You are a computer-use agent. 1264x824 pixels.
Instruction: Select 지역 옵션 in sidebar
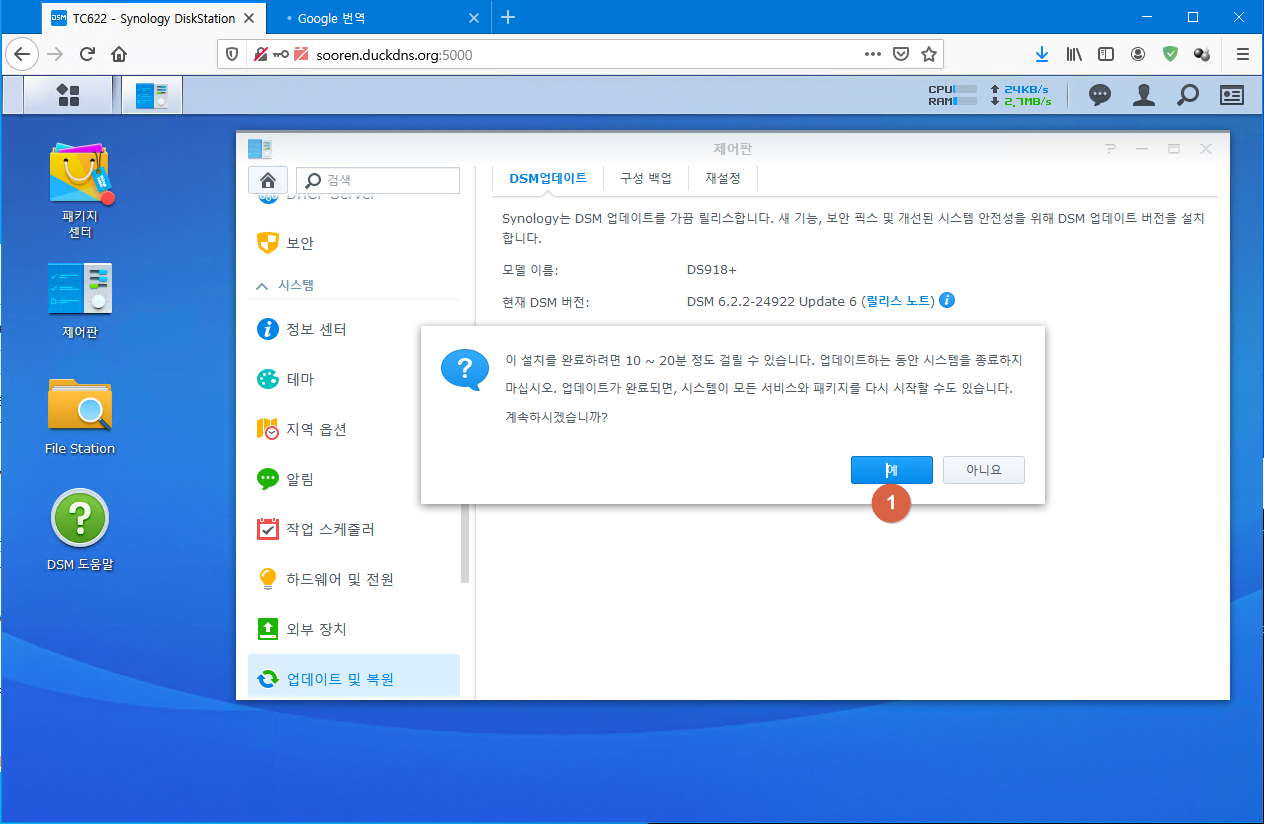coord(354,429)
